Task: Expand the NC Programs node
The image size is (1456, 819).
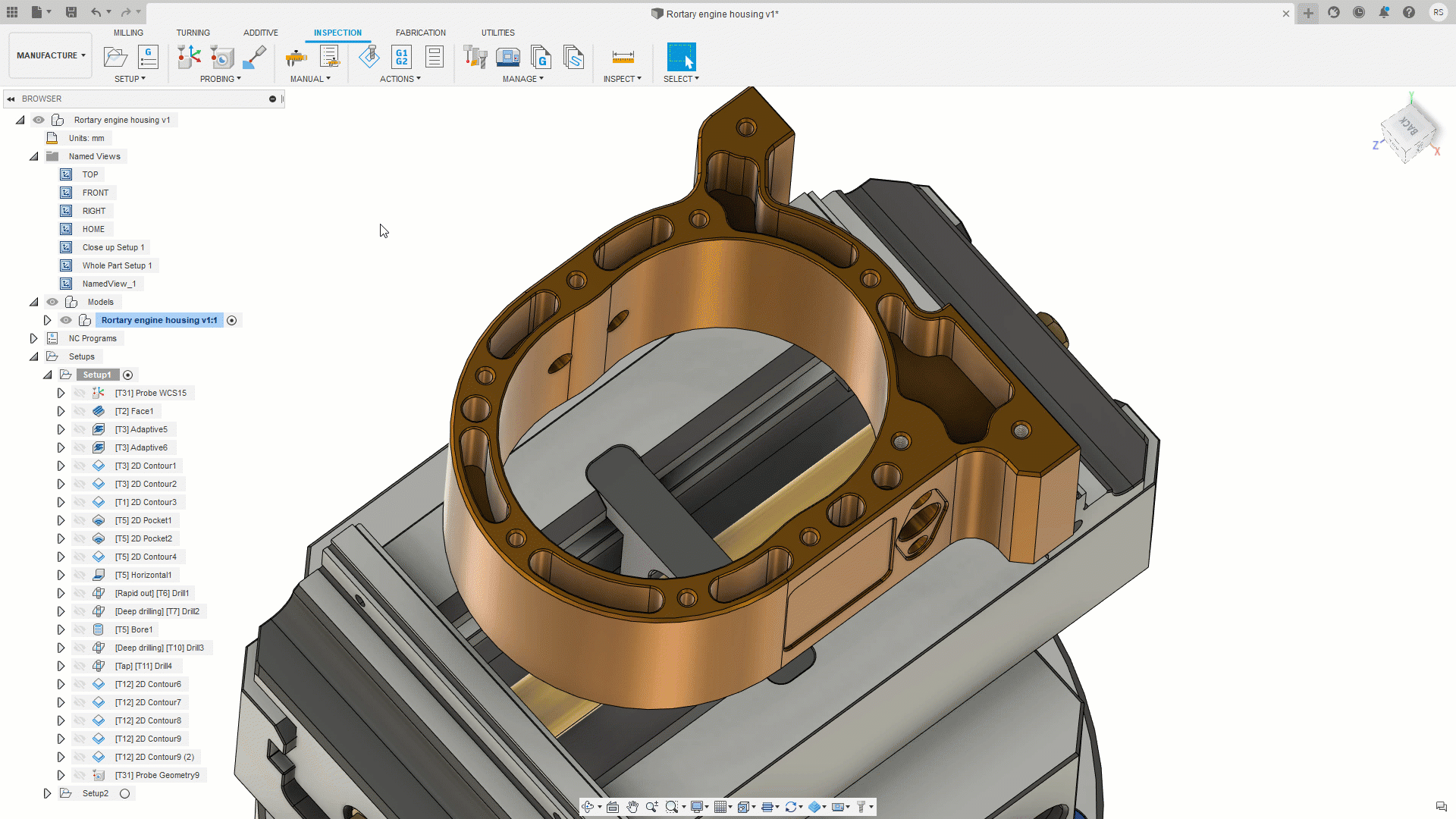Action: 33,338
